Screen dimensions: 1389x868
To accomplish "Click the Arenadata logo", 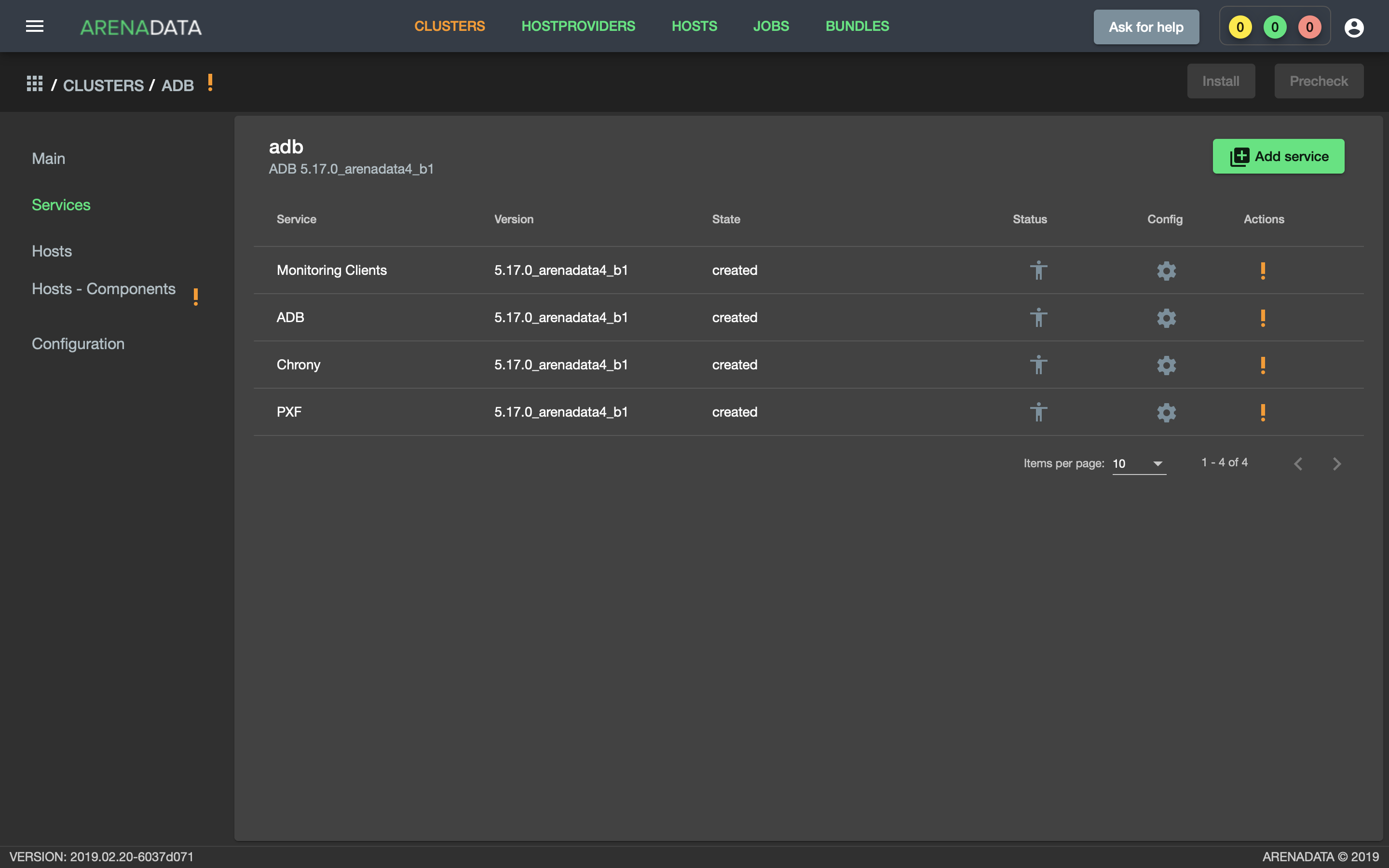I will 141,27.
